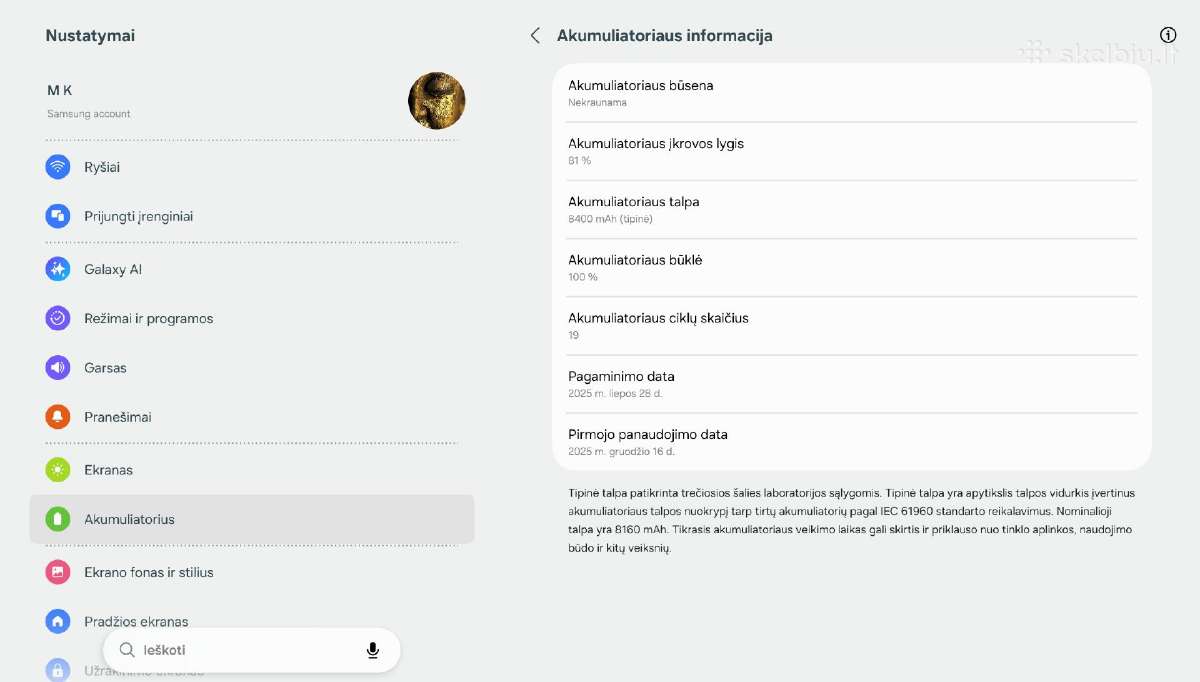Viewport: 1200px width, 682px height.
Task: Select the Garsas speaker icon
Action: (x=58, y=367)
